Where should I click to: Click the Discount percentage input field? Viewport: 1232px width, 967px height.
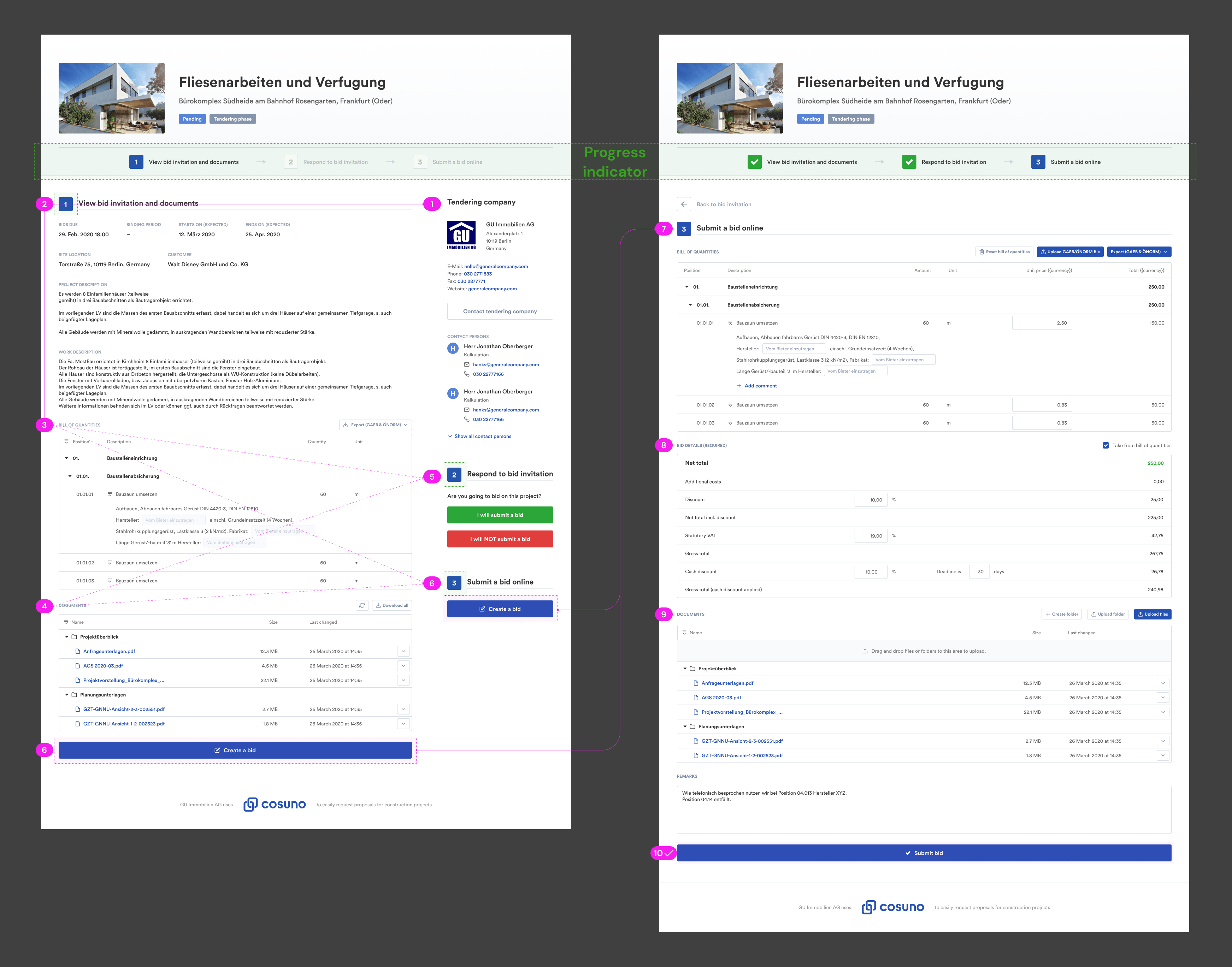[871, 500]
